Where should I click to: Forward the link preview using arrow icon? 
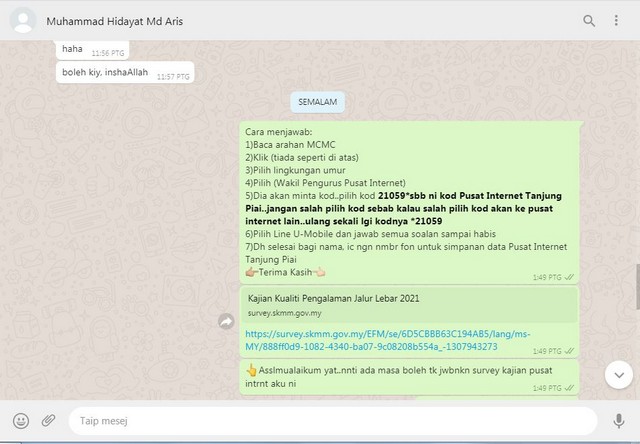click(226, 321)
